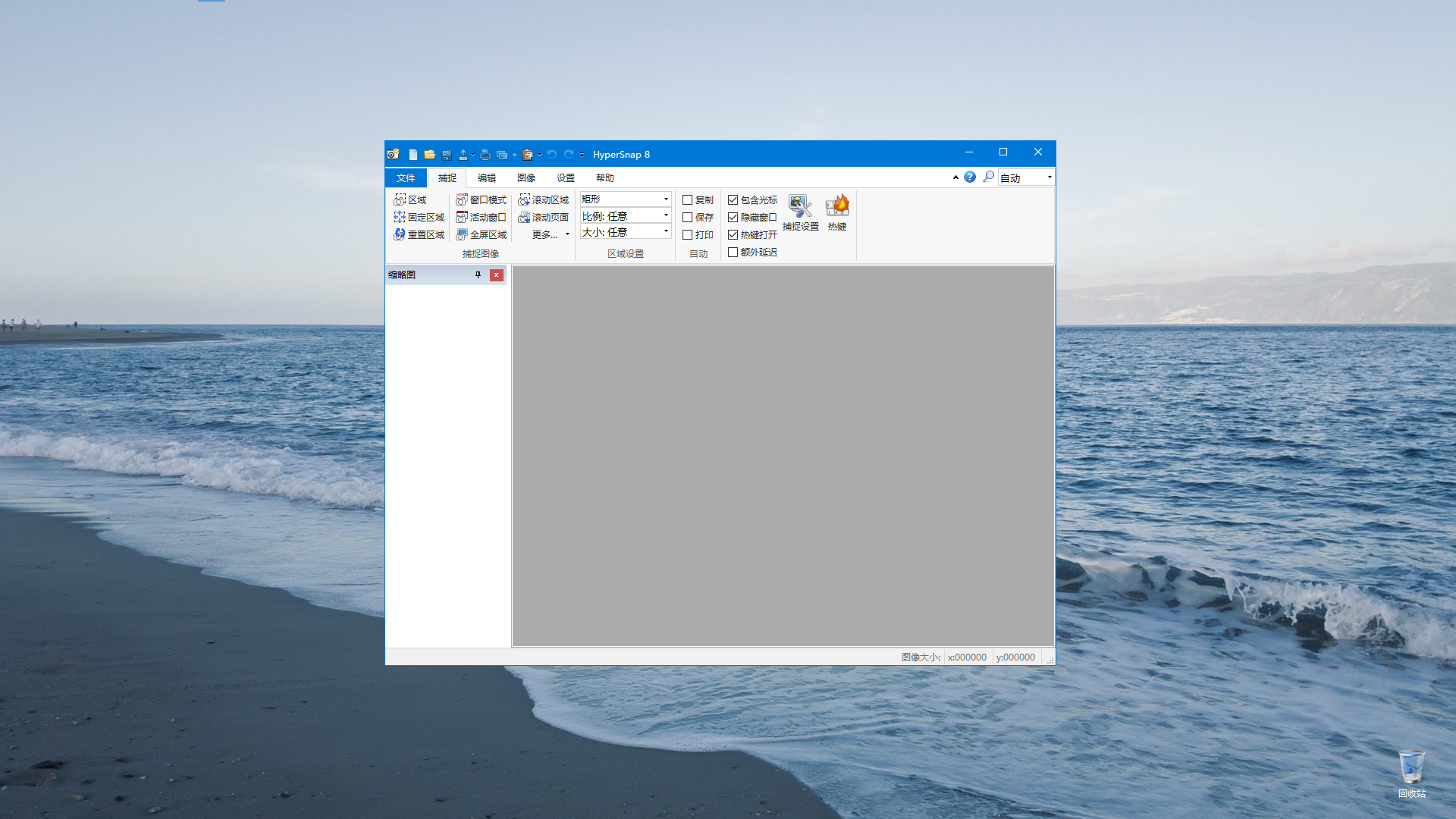Start a 区域 region capture
Viewport: 1456px width, 819px height.
pyautogui.click(x=410, y=199)
